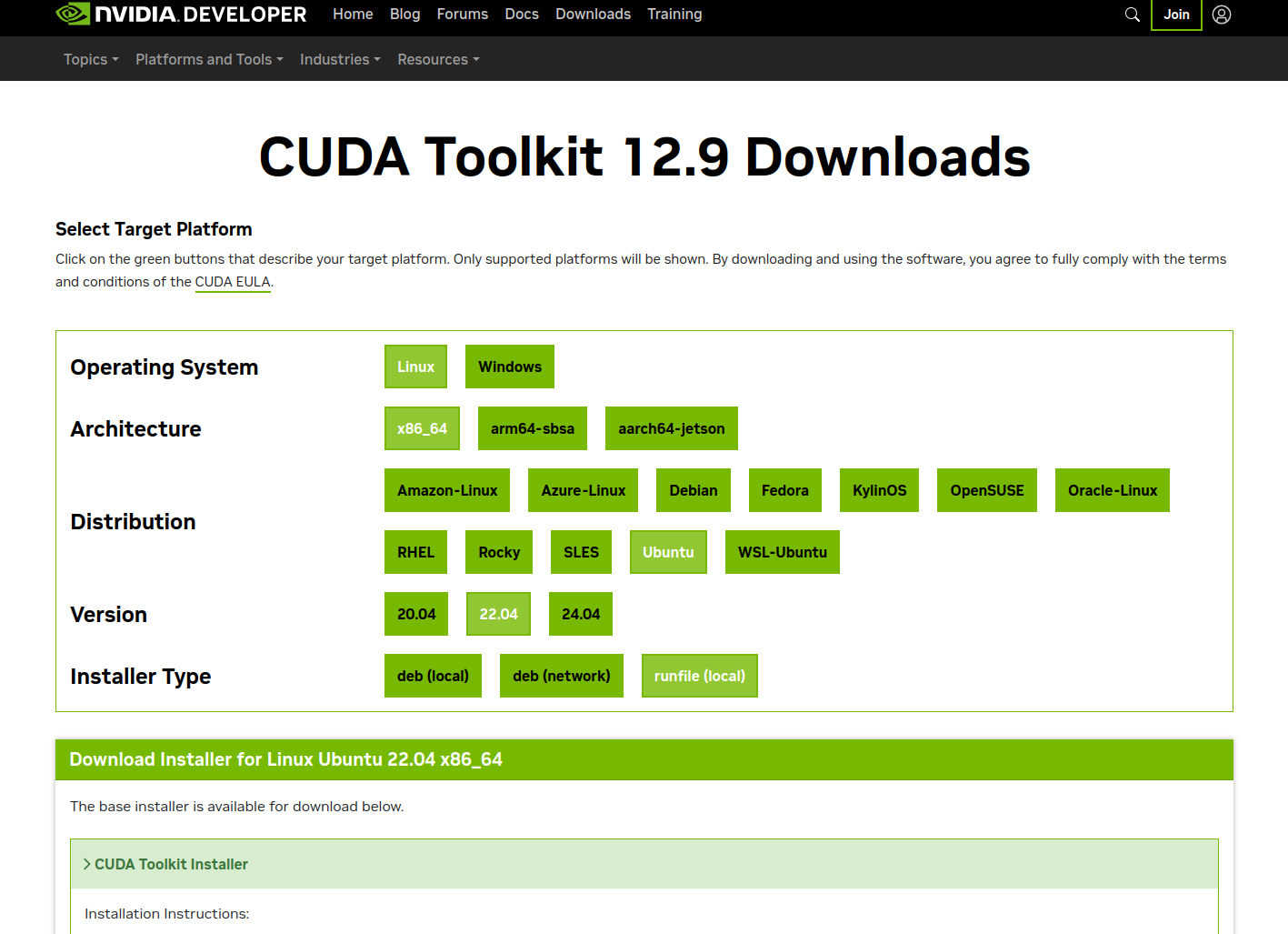Screen dimensions: 1288x934
Task: Choose Amazon-Linux distribution
Action: [447, 490]
